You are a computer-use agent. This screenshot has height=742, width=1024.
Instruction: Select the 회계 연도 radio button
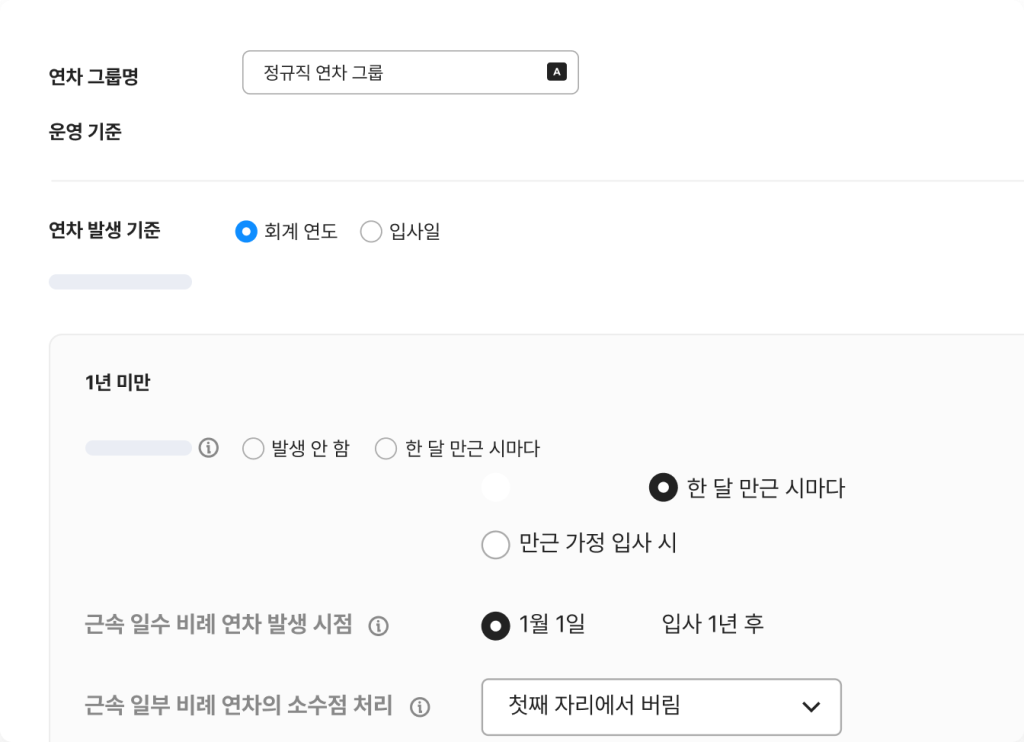(x=246, y=232)
